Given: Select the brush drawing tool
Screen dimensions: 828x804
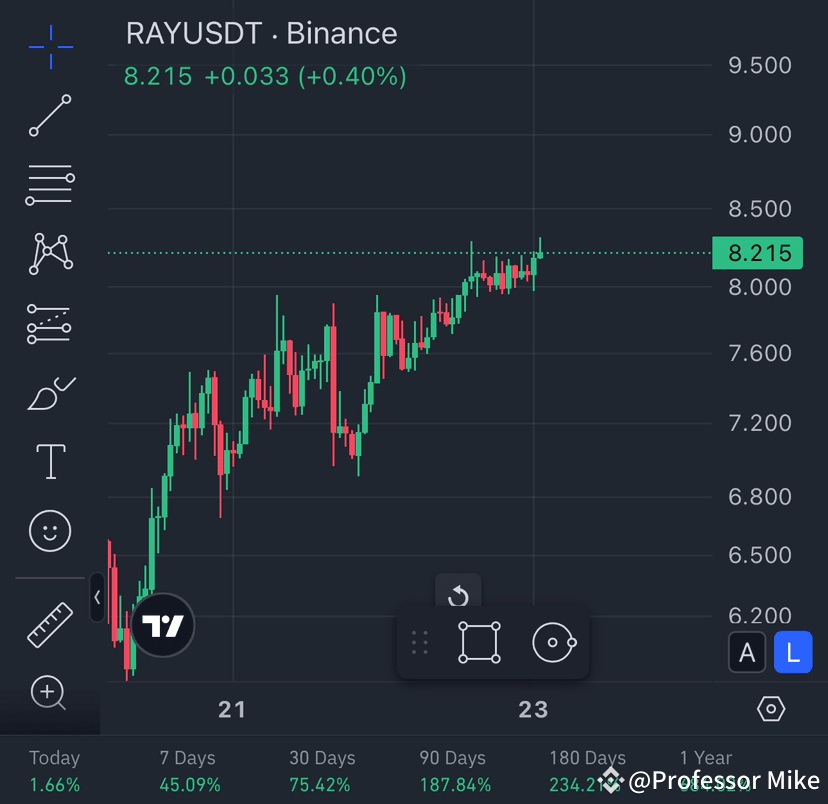Looking at the screenshot, I should pos(49,392).
